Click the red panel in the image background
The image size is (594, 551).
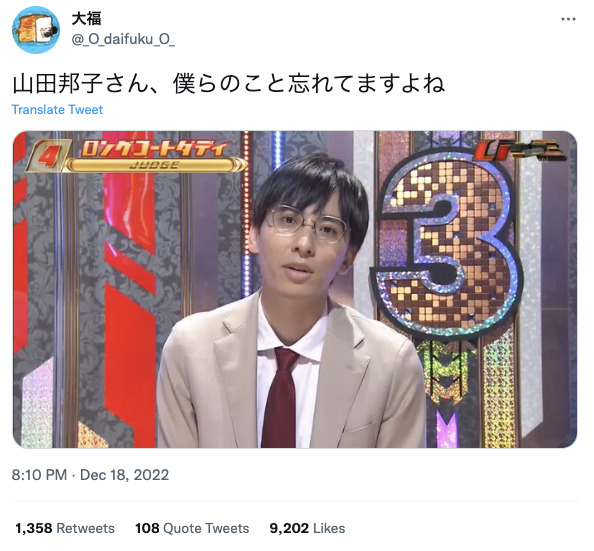pyautogui.click(x=129, y=288)
